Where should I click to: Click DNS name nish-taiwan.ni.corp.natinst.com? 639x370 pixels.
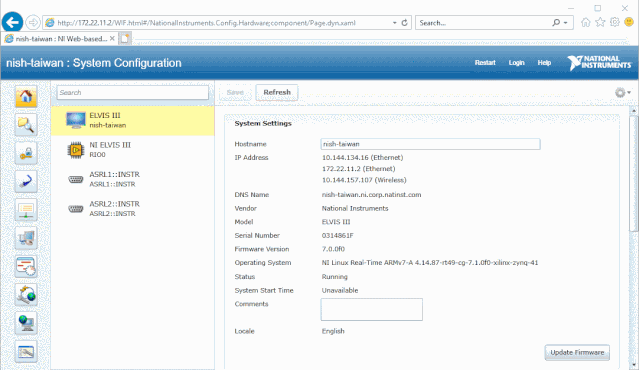click(x=371, y=195)
